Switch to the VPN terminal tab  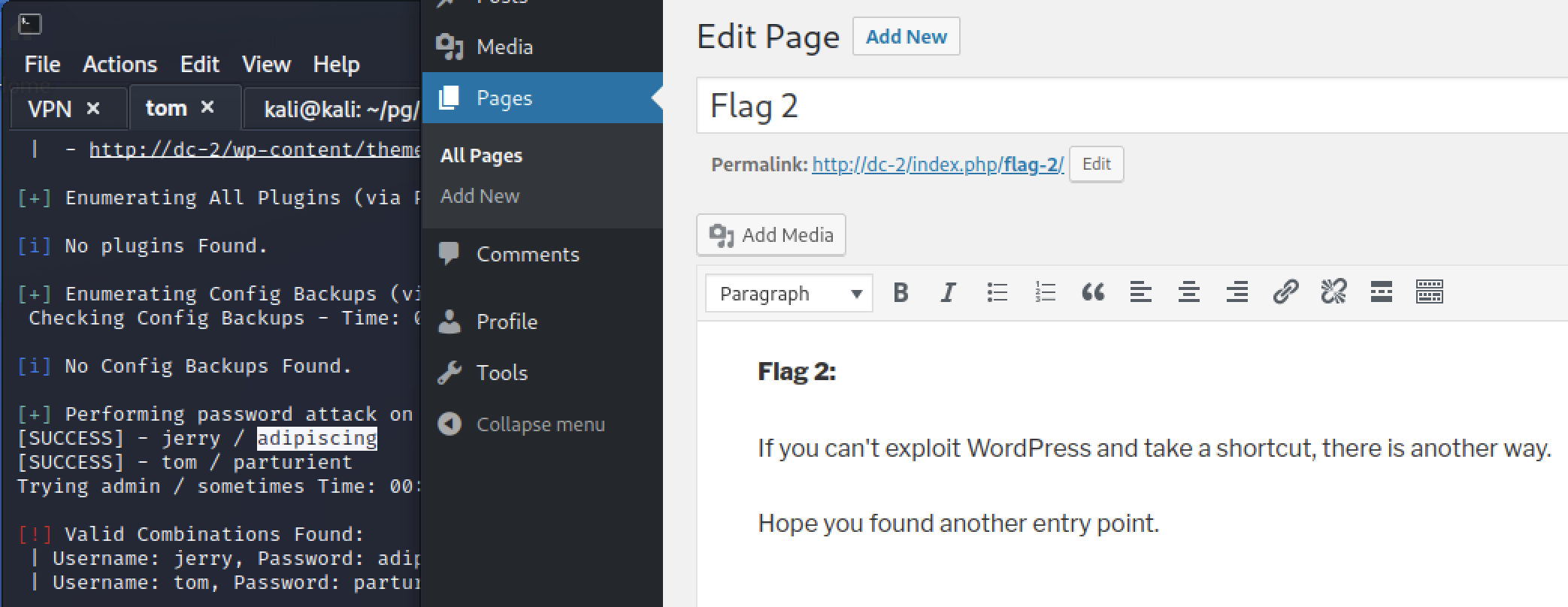pos(50,109)
